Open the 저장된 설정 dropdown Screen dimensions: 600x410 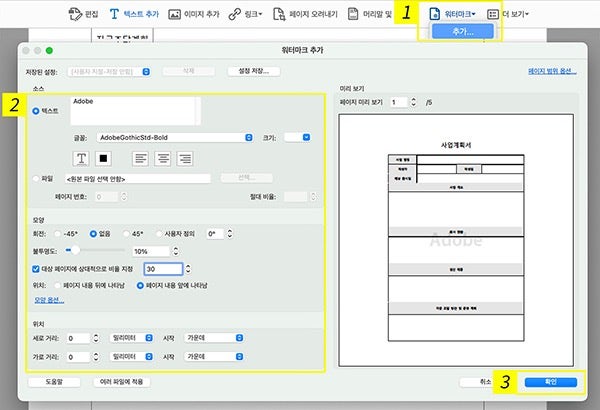109,72
